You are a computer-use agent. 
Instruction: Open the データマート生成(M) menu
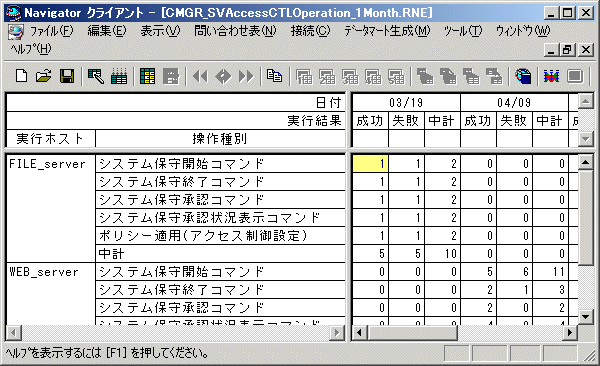(387, 31)
